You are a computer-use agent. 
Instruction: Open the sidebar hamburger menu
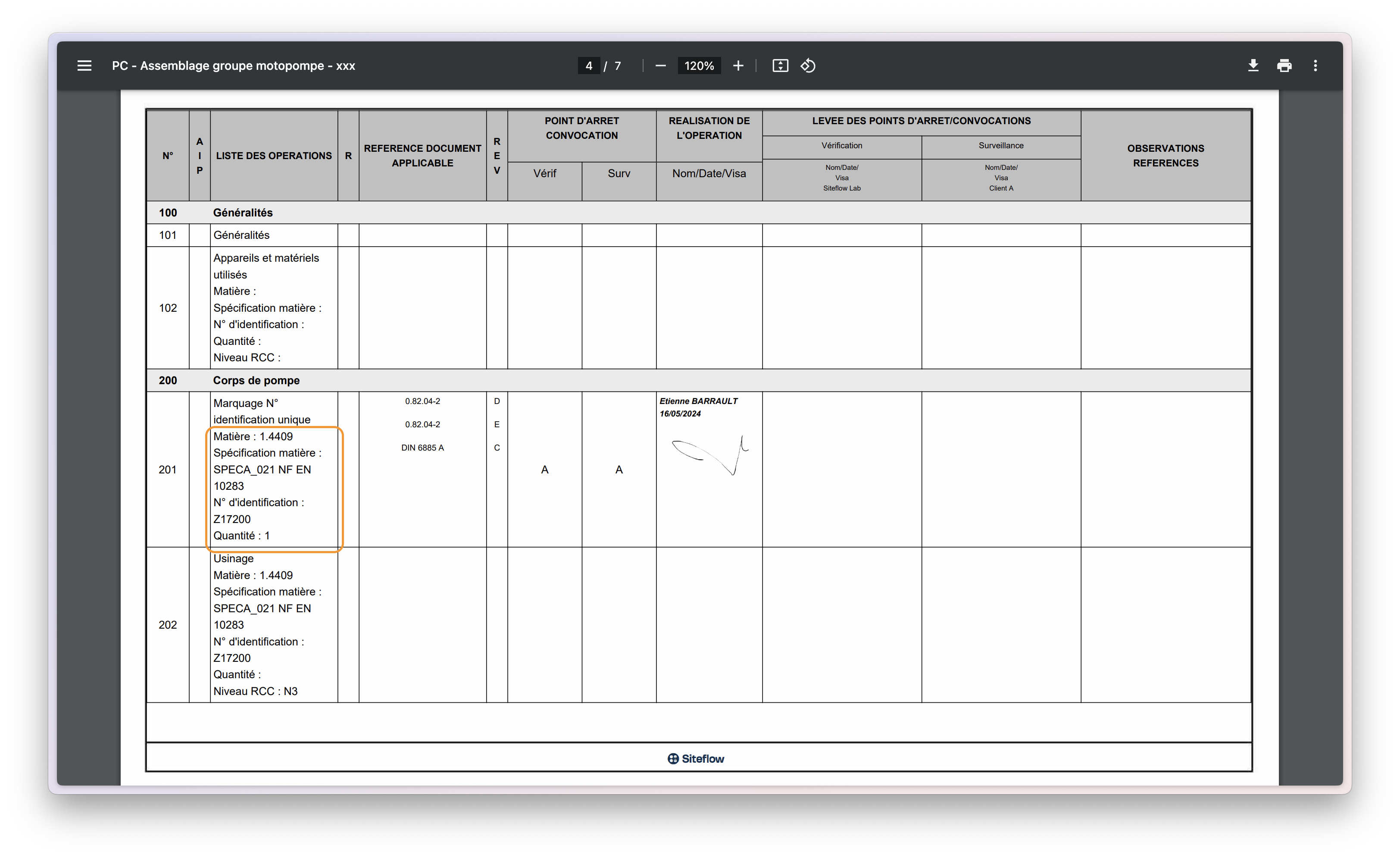point(84,66)
